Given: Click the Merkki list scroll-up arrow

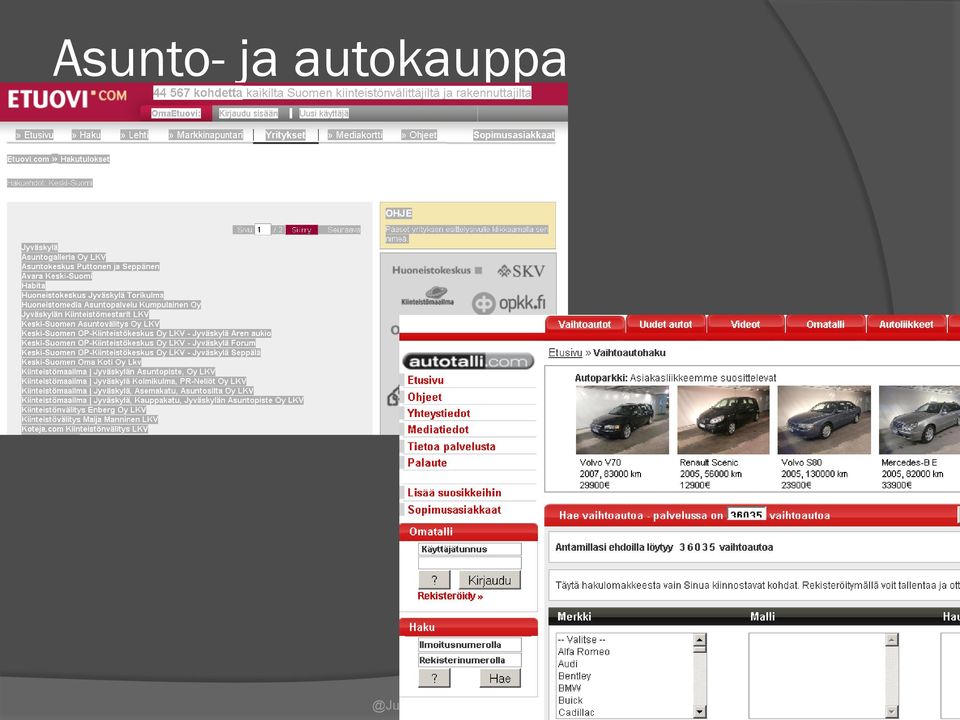Looking at the screenshot, I should pos(700,640).
